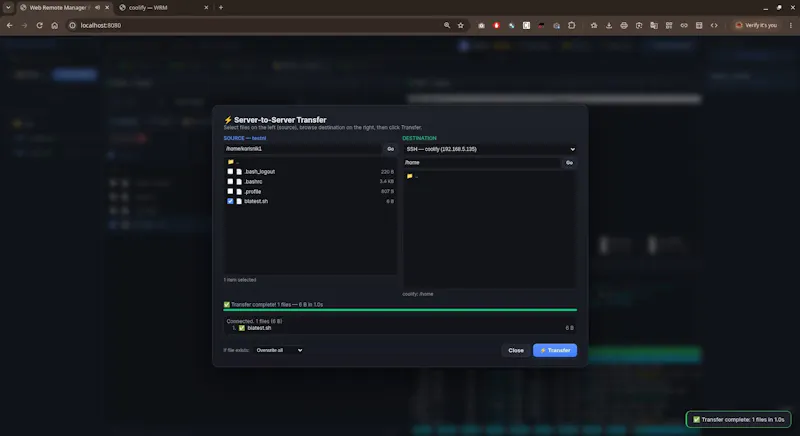
Task: Click the QR code grid icon in the toolbar
Action: tap(669, 25)
